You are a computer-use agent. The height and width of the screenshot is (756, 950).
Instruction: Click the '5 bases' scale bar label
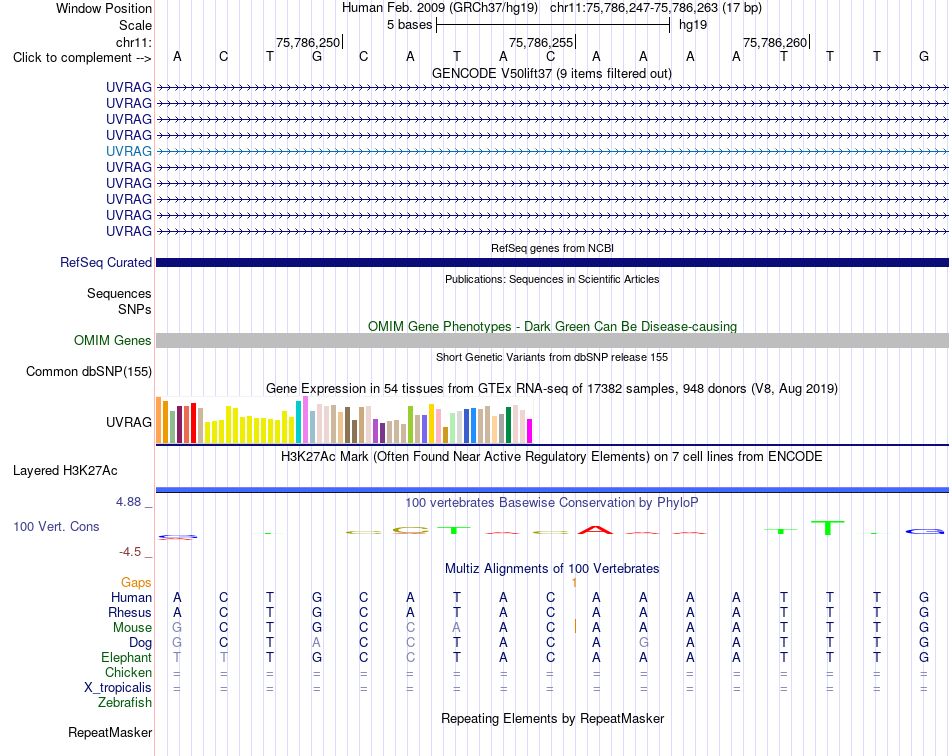pyautogui.click(x=410, y=25)
